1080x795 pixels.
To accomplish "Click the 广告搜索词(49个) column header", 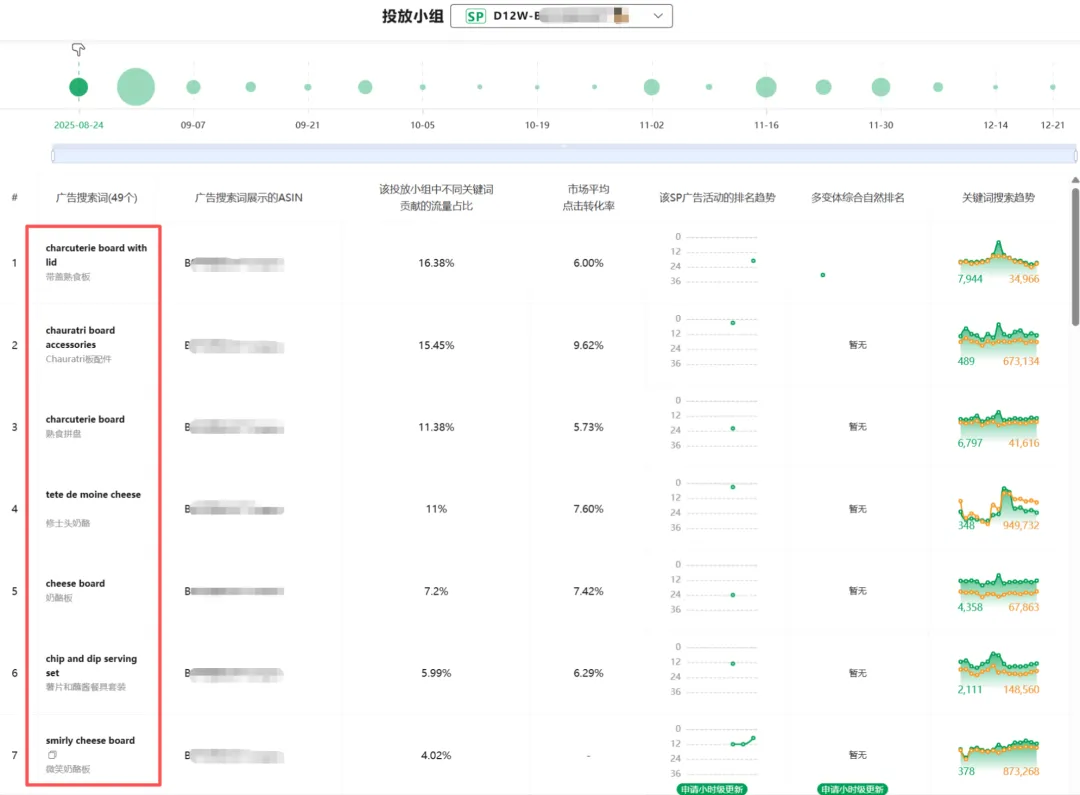I will click(x=96, y=198).
